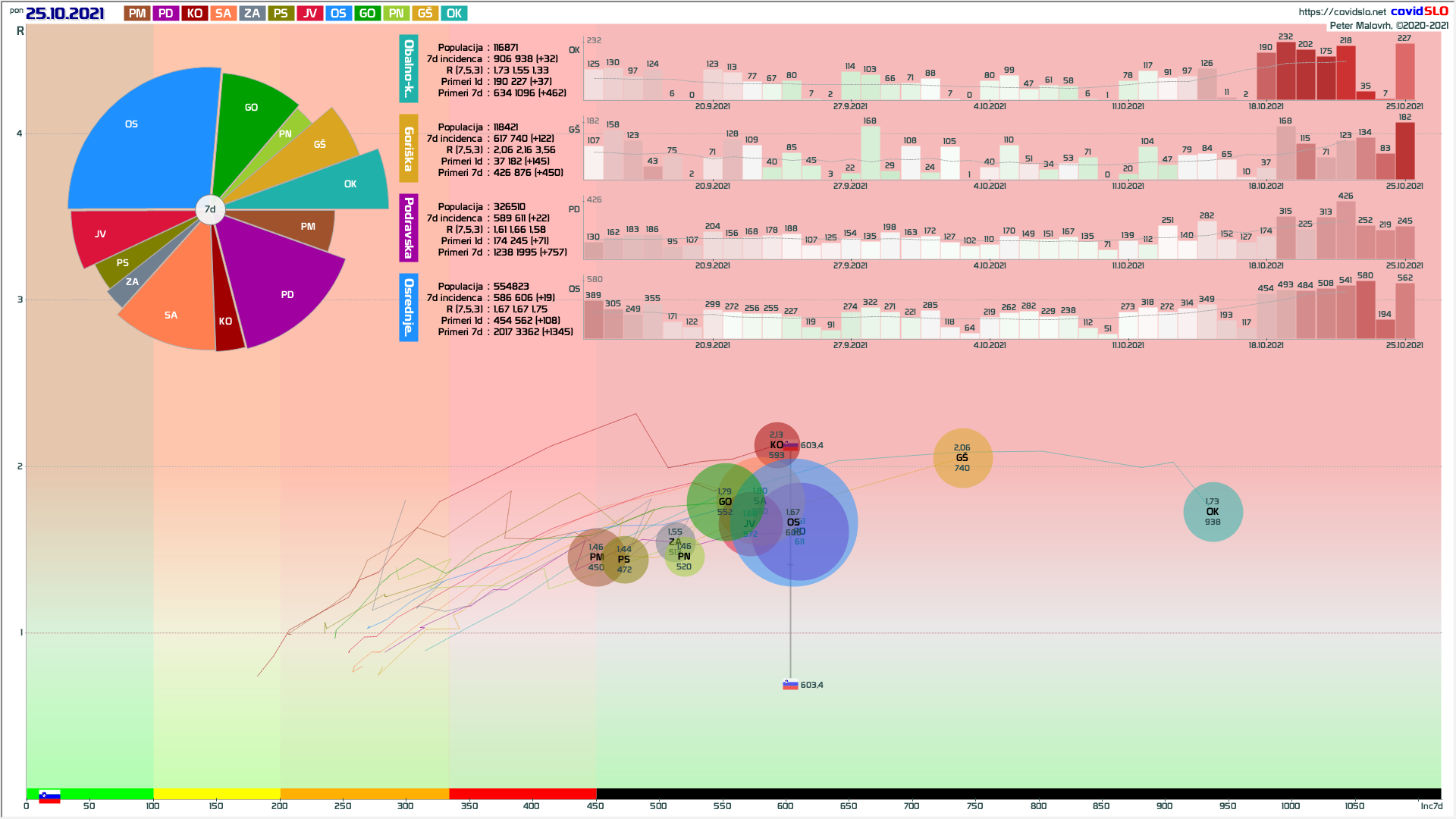The image size is (1456, 819).
Task: Click the red segment of incidence color bar
Action: tap(522, 794)
